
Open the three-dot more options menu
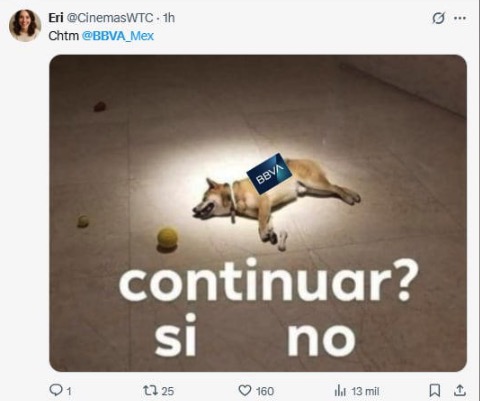tap(460, 18)
